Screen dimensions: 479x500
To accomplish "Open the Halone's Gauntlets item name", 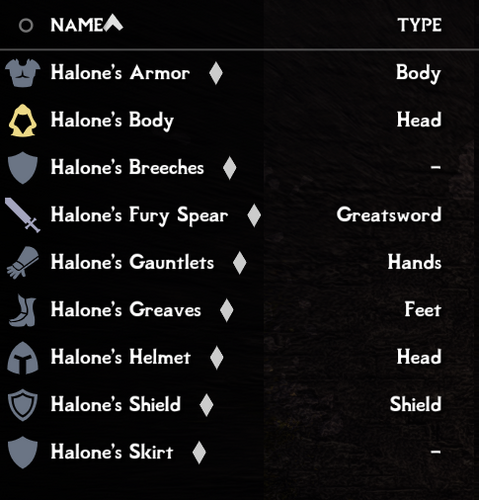I will [x=132, y=262].
